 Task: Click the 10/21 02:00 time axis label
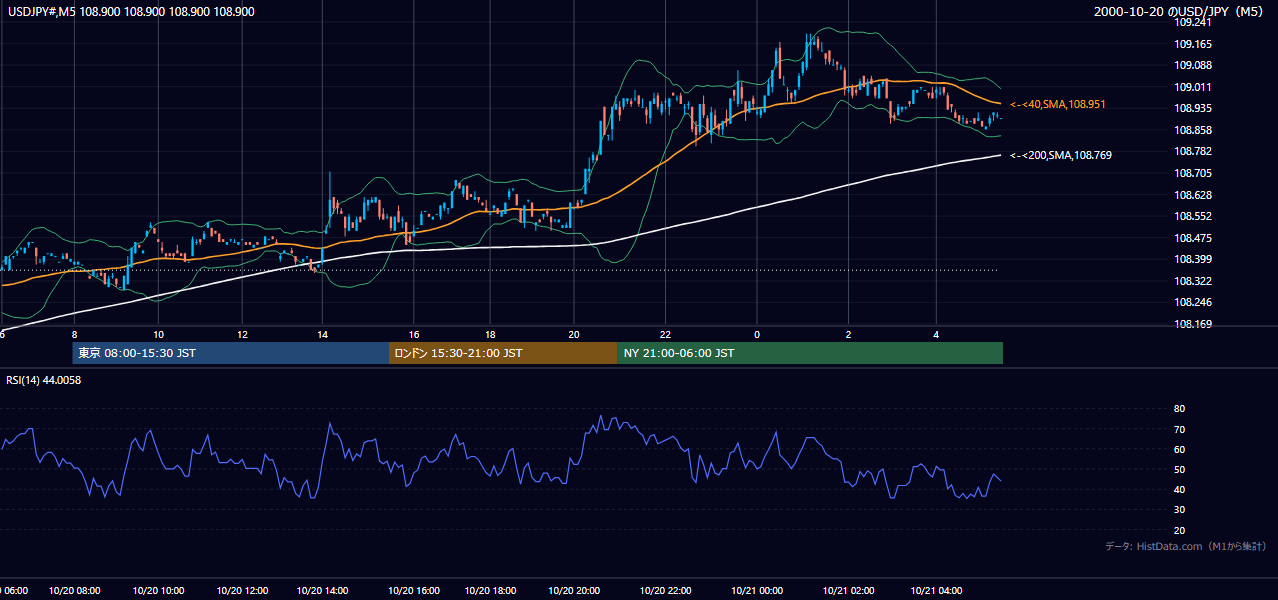(848, 591)
